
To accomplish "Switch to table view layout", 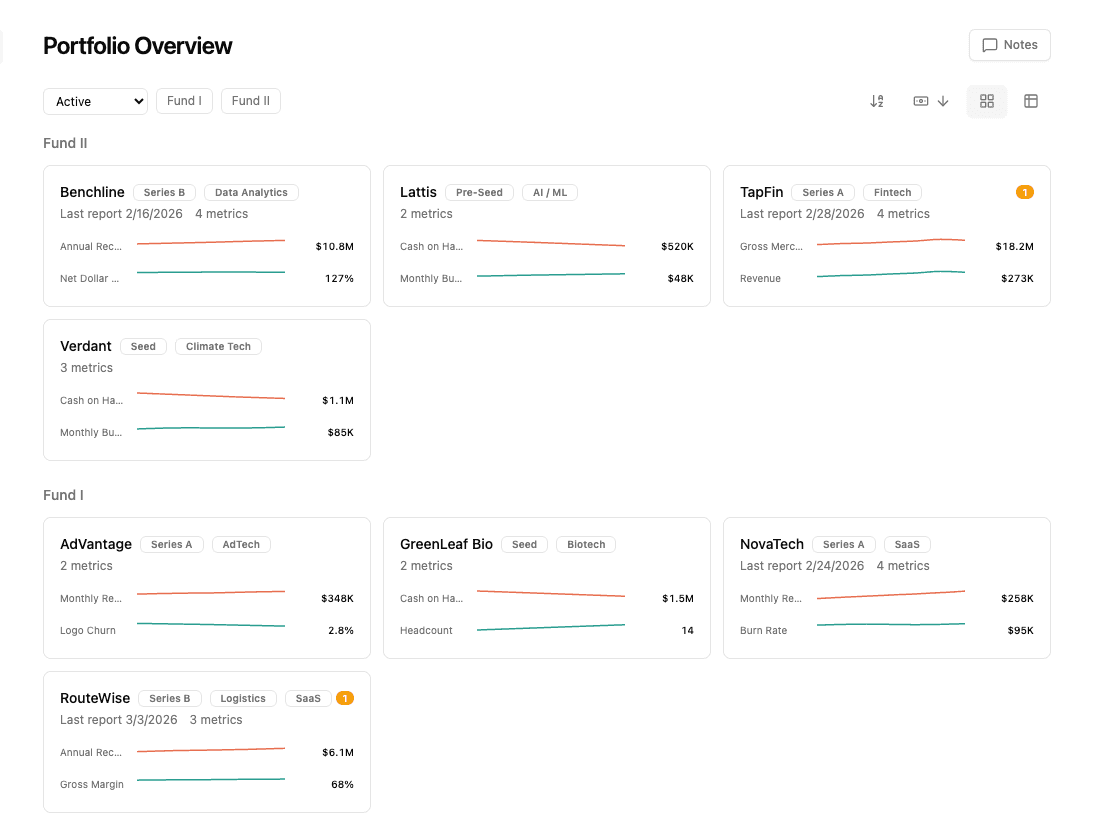I will (x=1031, y=101).
